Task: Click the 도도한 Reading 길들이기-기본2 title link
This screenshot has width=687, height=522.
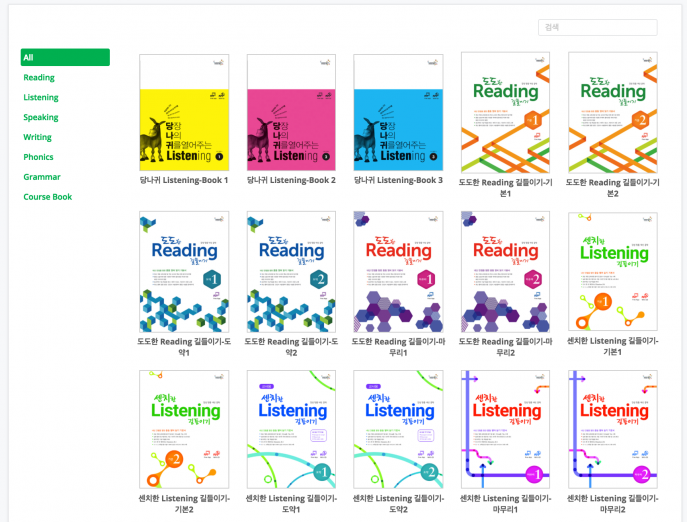Action: click(x=612, y=187)
